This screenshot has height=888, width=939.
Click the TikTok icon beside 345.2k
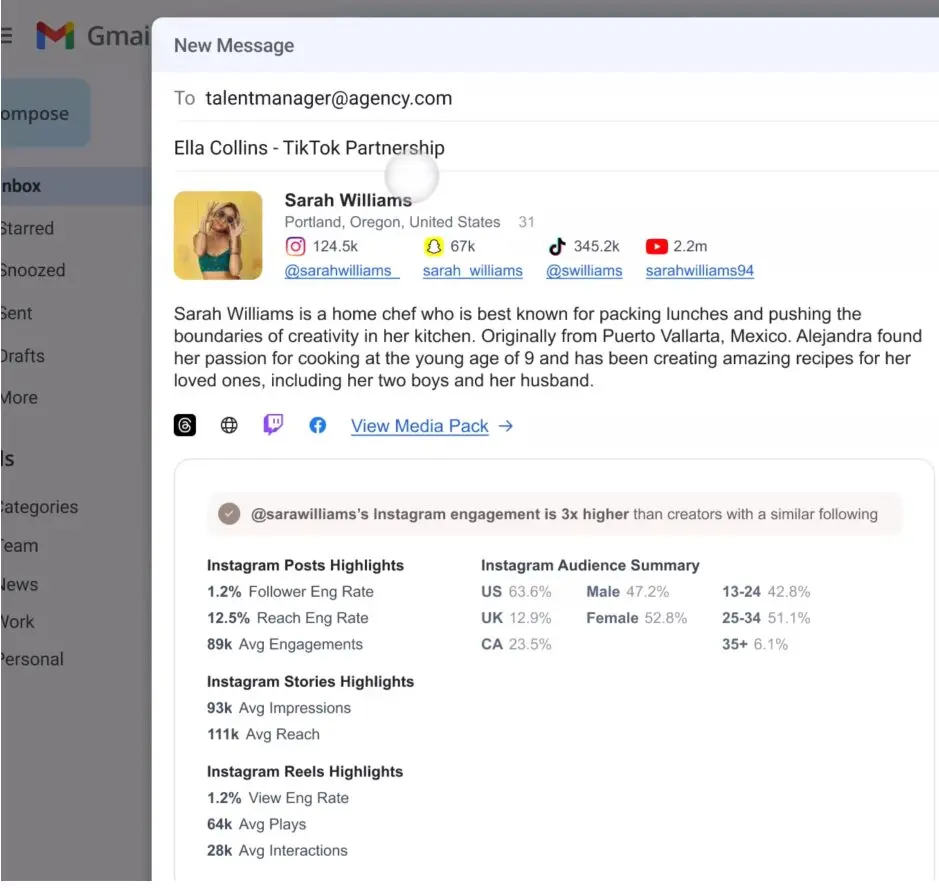557,246
